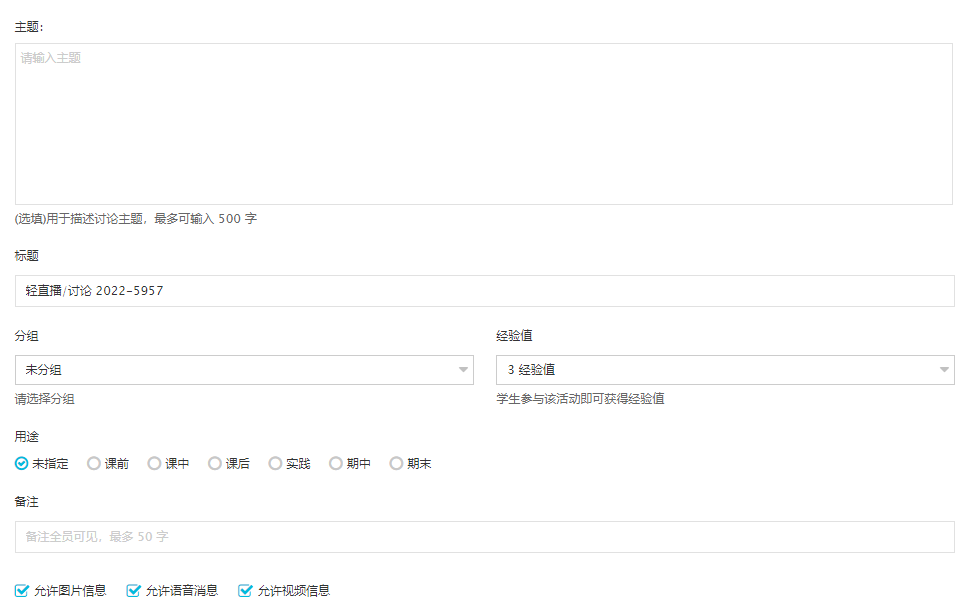Viewport: 970px width, 614px height.
Task: Disable the 允许视频信息 checkbox
Action: [245, 591]
